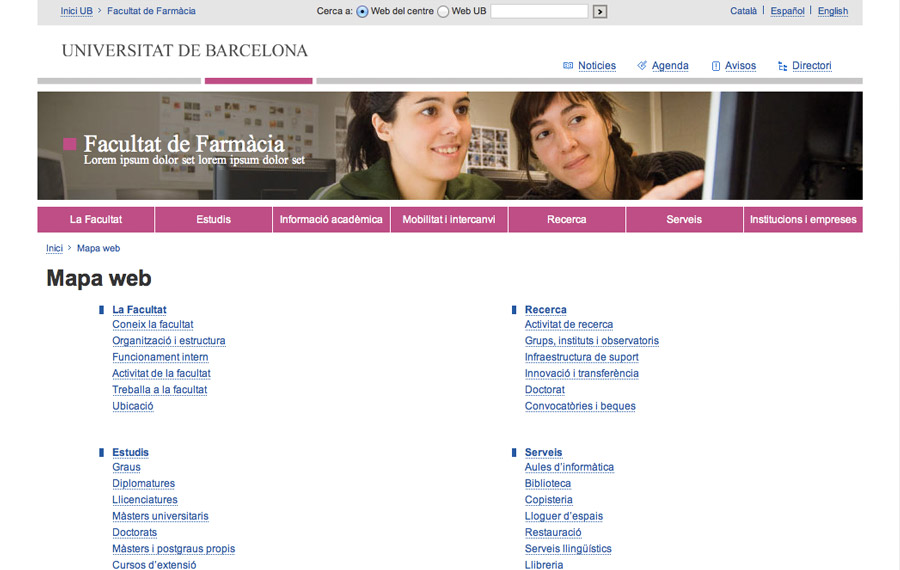The height and width of the screenshot is (570, 900).
Task: Open Diplomatures link
Action: [x=143, y=483]
